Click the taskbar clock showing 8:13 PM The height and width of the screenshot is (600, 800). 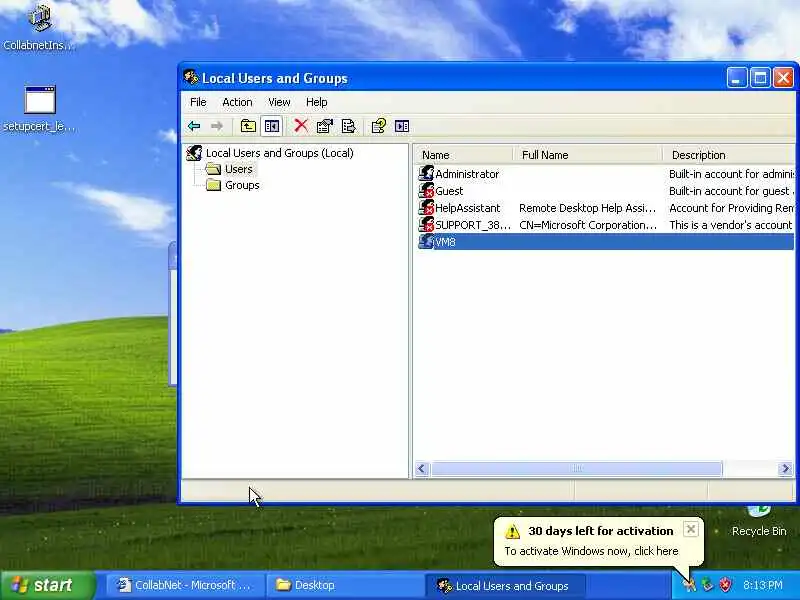tap(763, 585)
